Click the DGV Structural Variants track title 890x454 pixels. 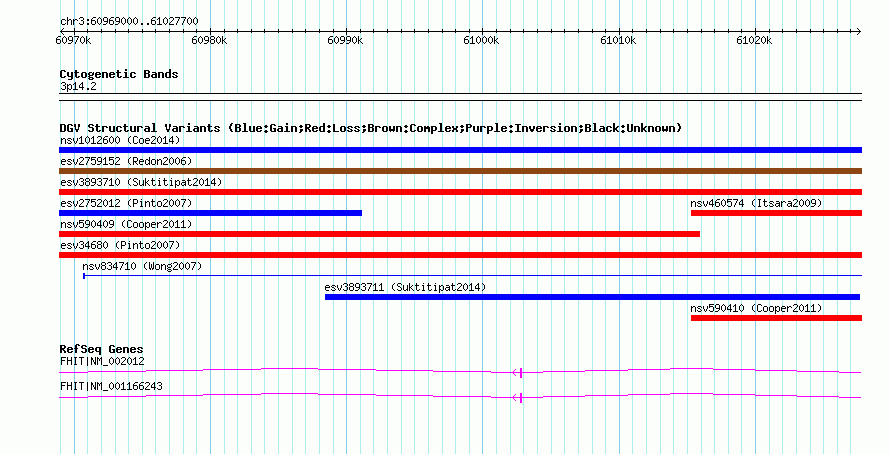(x=371, y=128)
